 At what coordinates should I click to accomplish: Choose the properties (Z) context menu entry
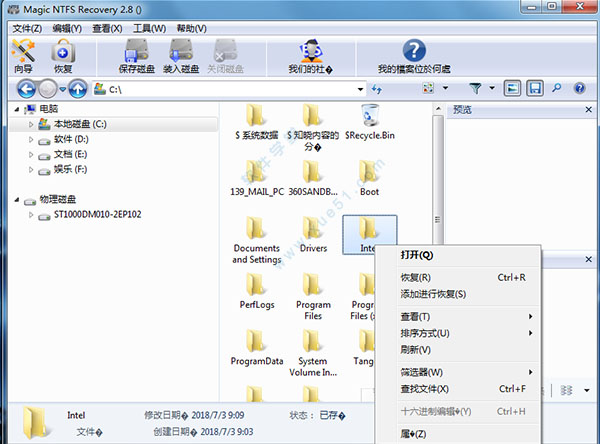click(x=458, y=434)
